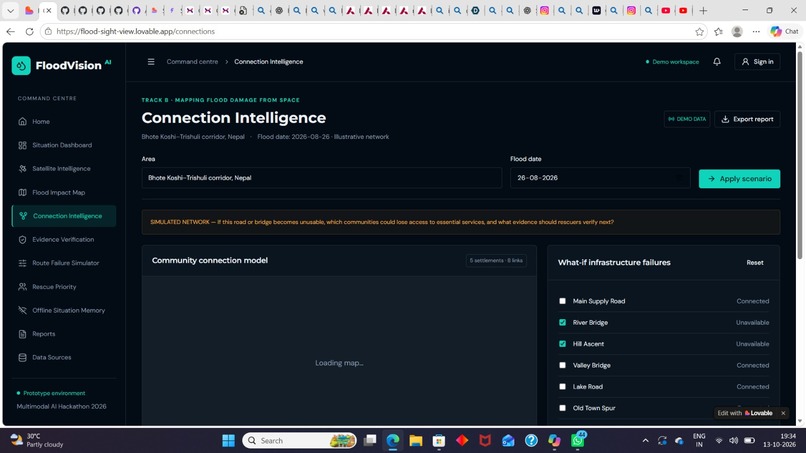Viewport: 806px width, 453px height.
Task: Click the Data Sources database icon
Action: click(x=22, y=357)
